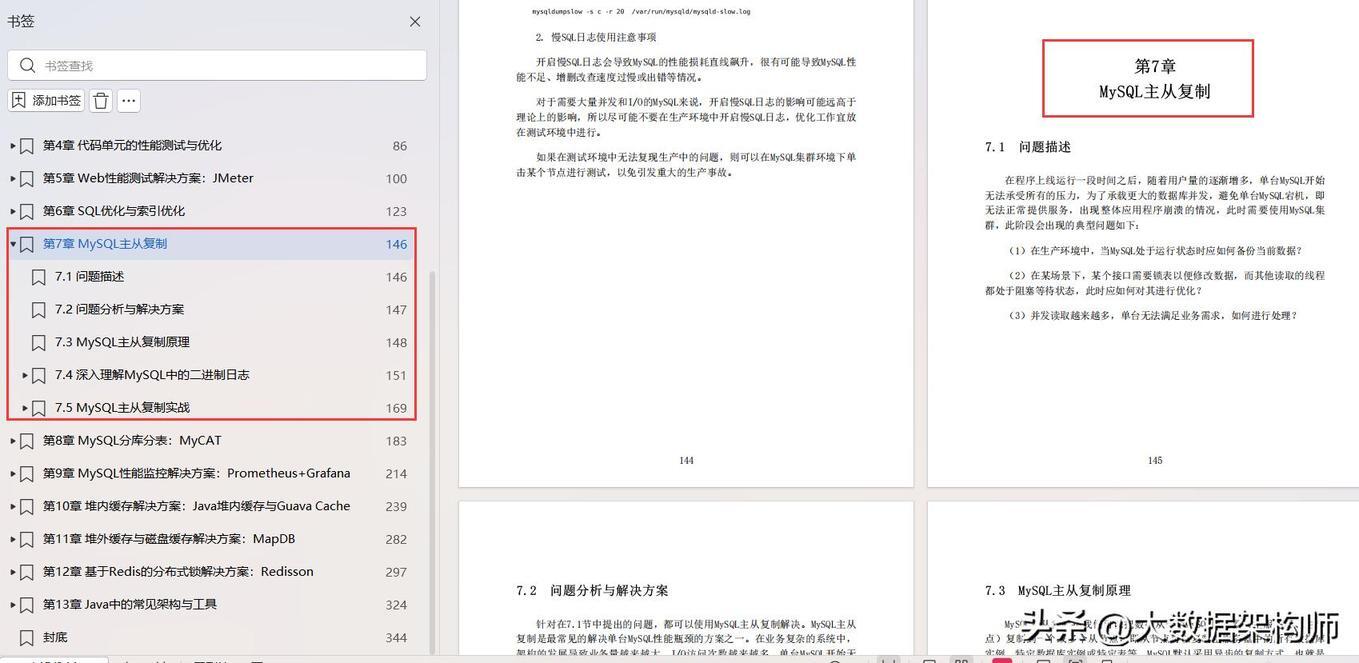Click bookmark icon beside 7.1 问题描述
This screenshot has width=1359, height=663.
(x=39, y=277)
